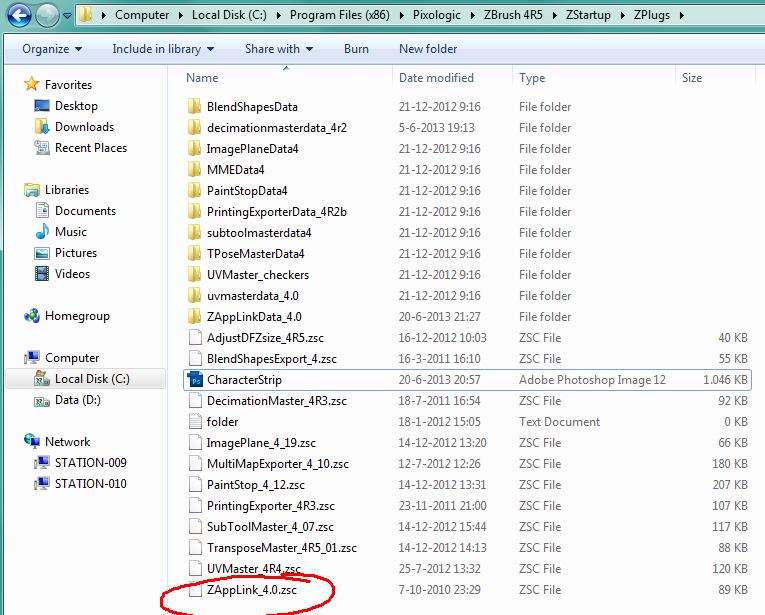The width and height of the screenshot is (765, 615).
Task: Click the Data (D:) drive icon
Action: 42,401
